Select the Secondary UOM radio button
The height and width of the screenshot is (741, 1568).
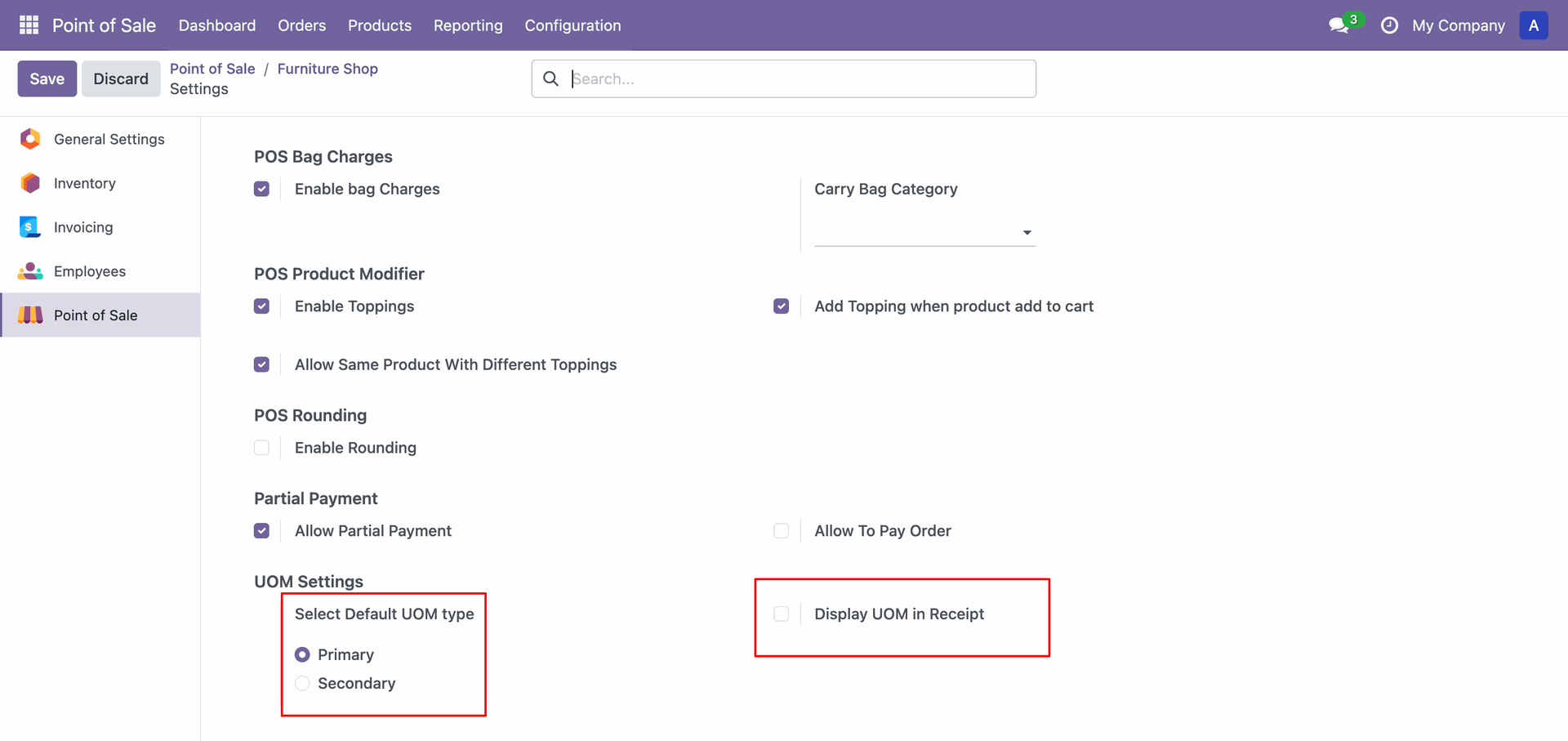(302, 683)
